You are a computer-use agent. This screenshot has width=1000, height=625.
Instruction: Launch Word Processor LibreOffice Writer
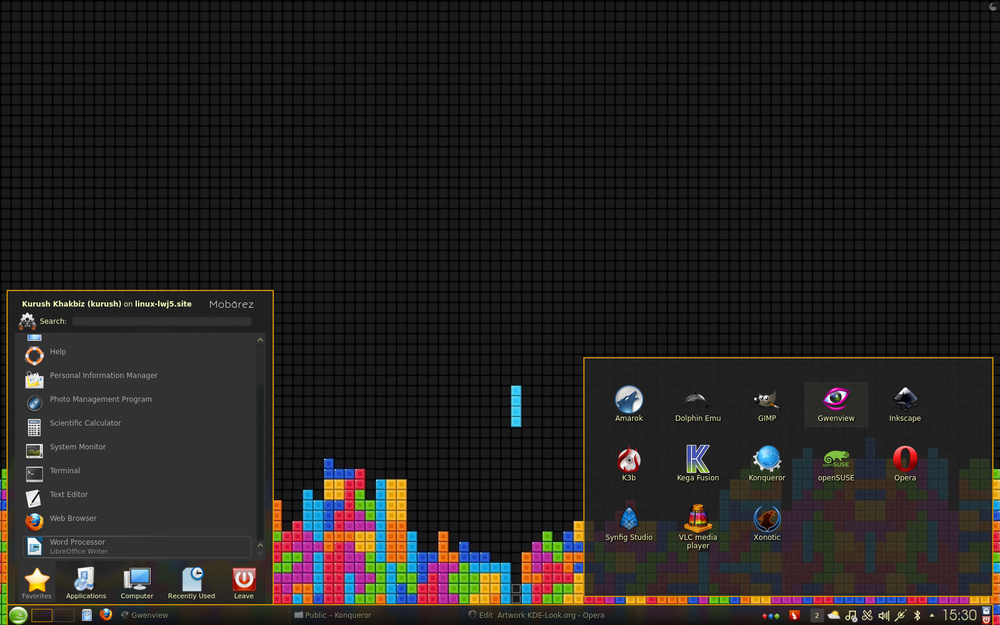(x=138, y=547)
